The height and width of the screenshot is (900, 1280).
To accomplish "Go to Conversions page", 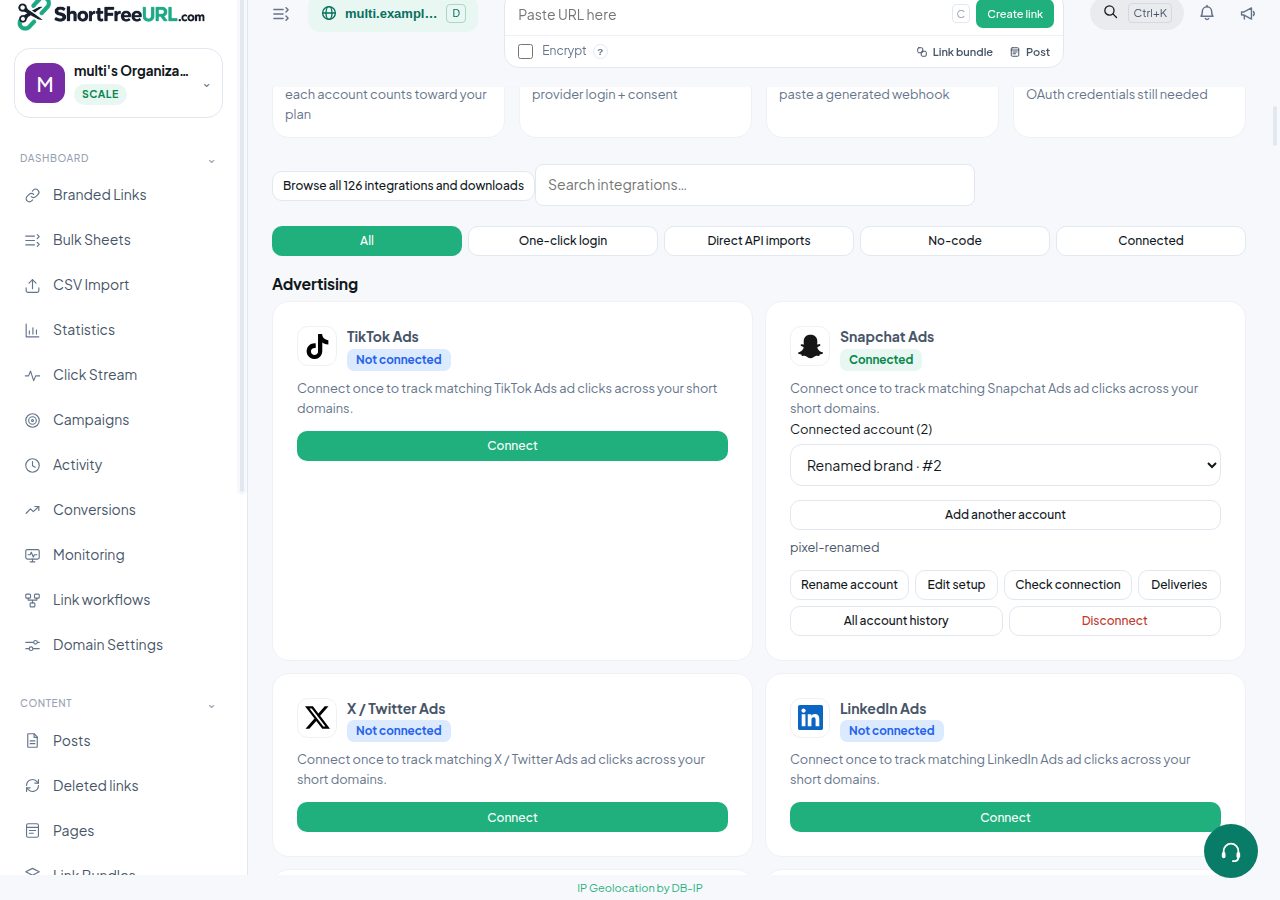I will (x=94, y=510).
